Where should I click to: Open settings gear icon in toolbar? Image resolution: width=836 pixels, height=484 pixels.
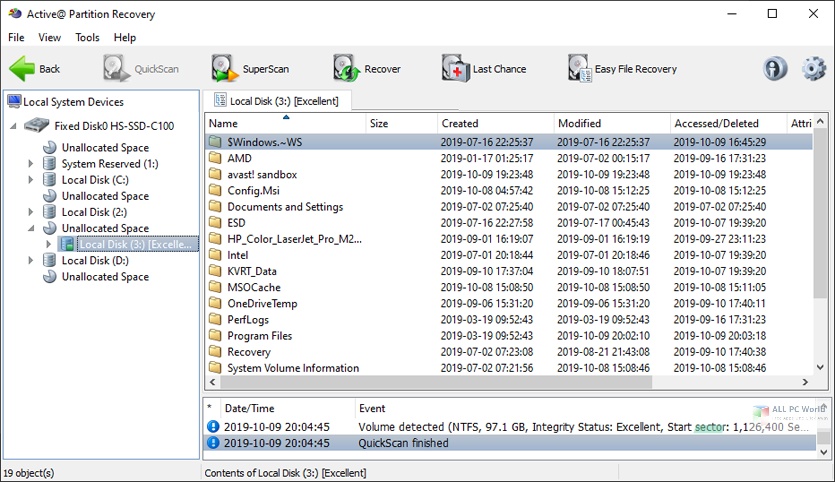(x=813, y=69)
